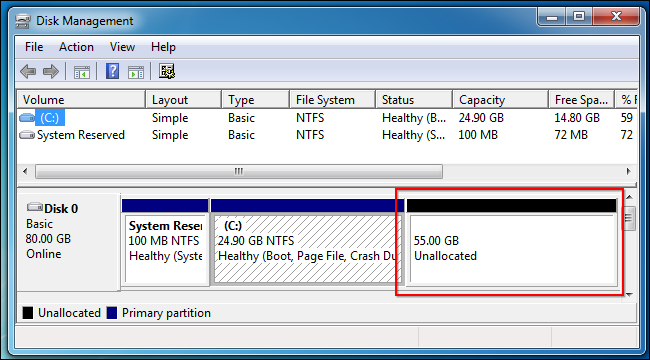Click NTFS file system cell for (C:)
Viewport: 650px width, 360px height.
point(310,118)
